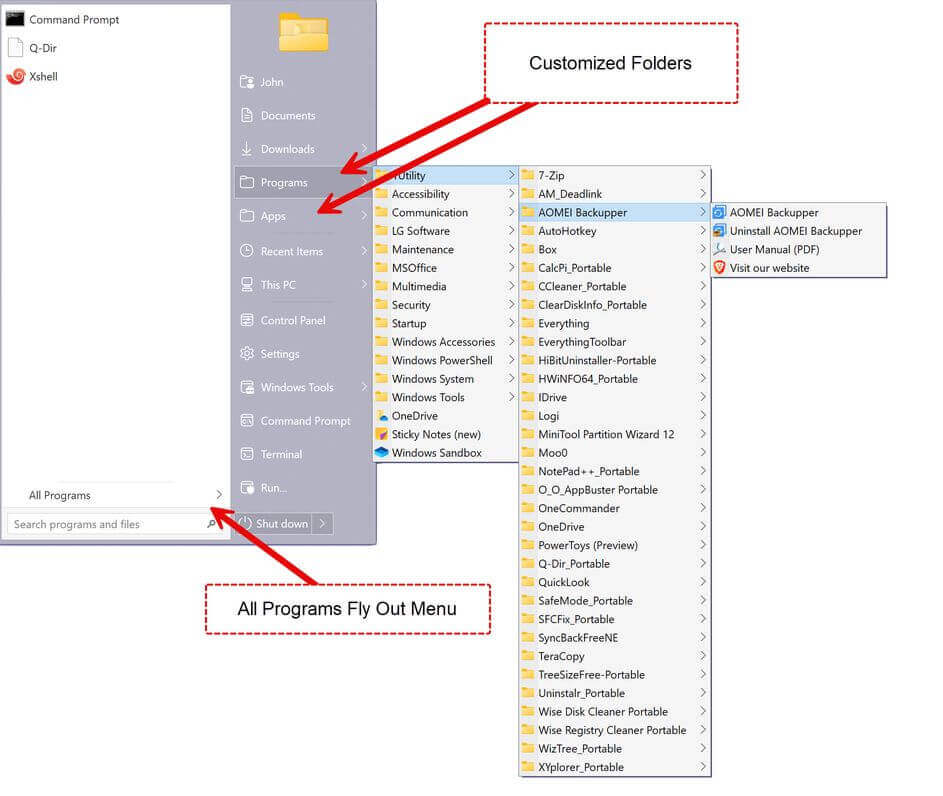Click the This PC computer icon
The width and height of the screenshot is (943, 796).
tap(247, 284)
